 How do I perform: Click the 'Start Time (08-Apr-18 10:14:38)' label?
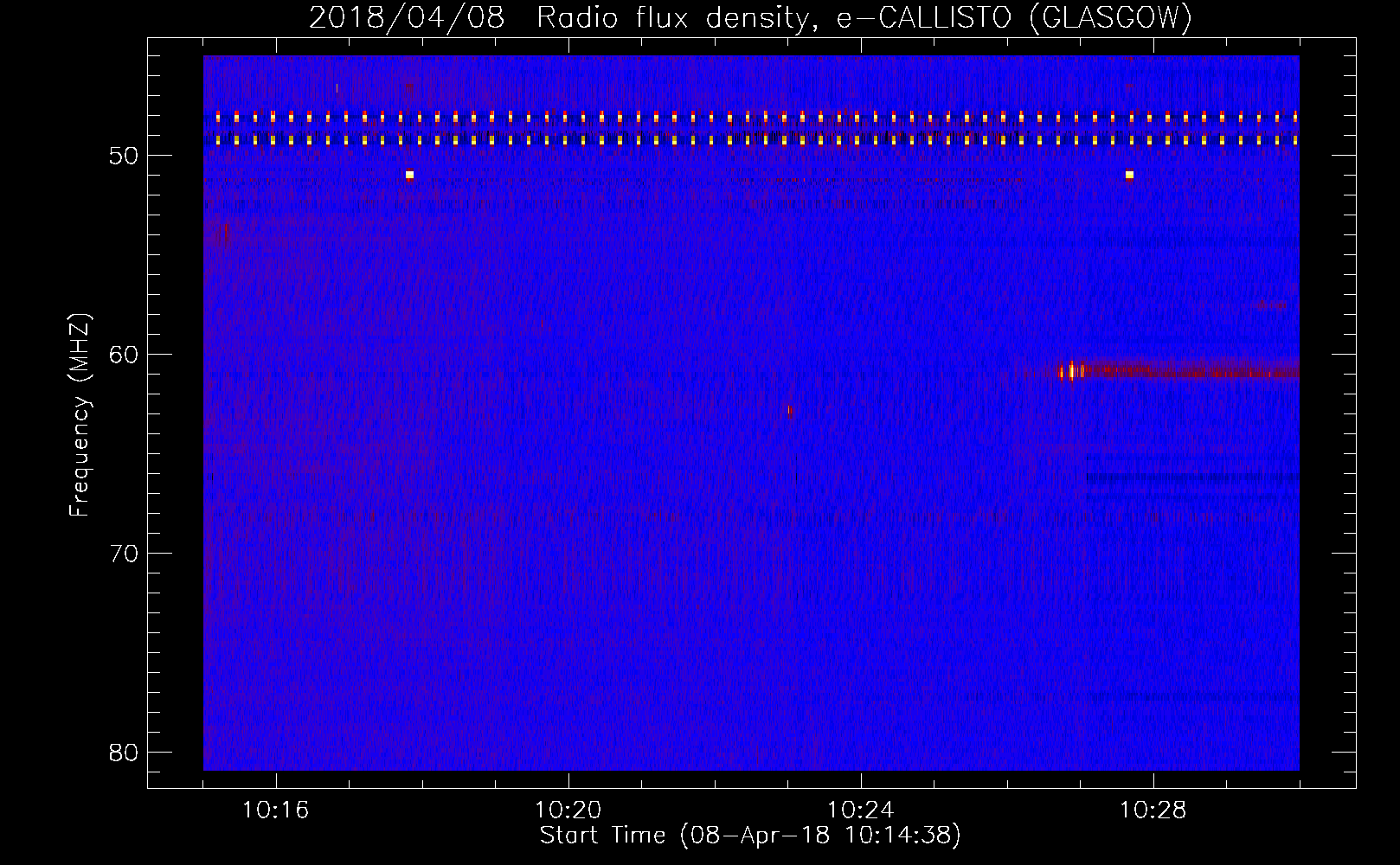750,836
